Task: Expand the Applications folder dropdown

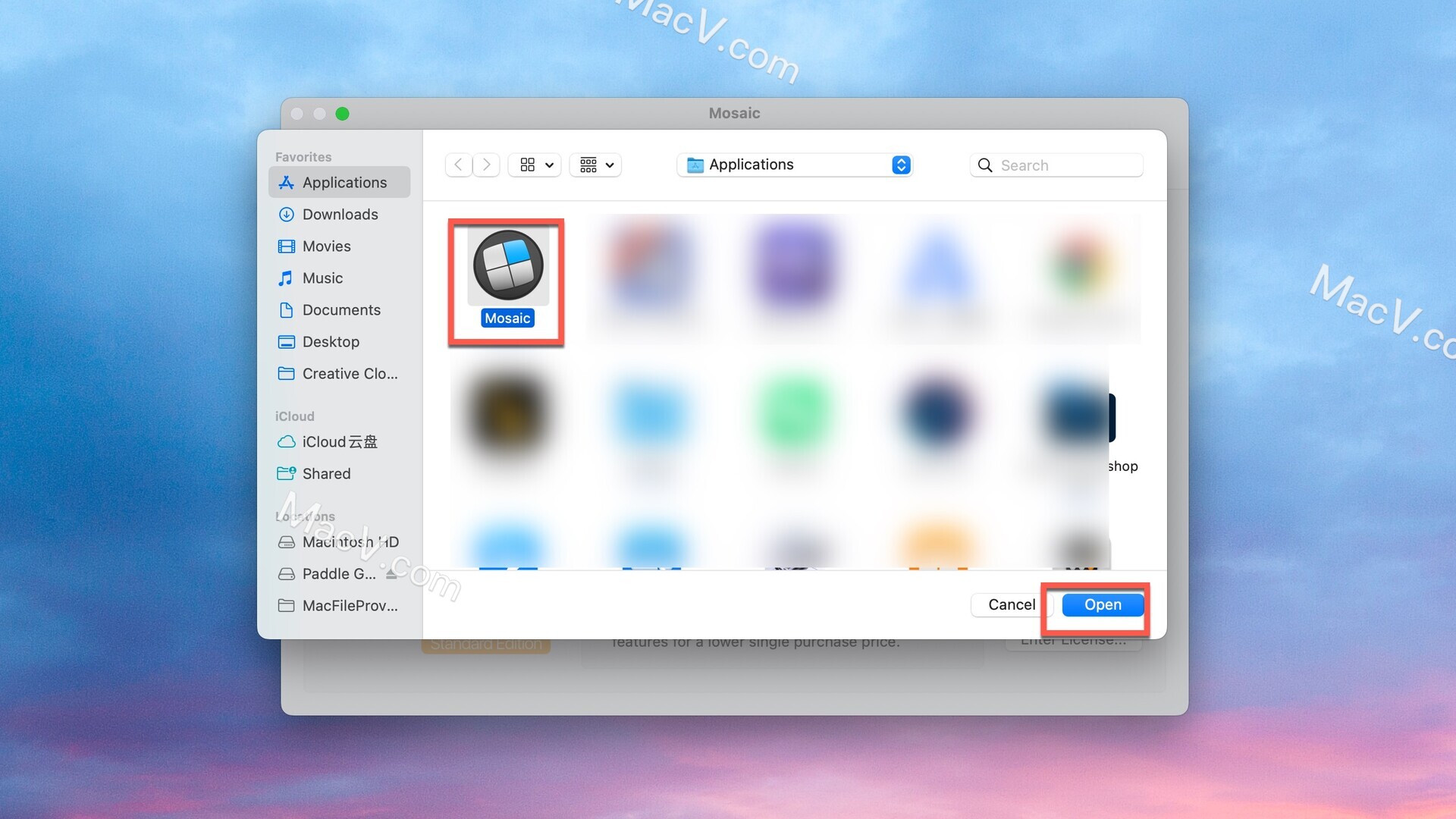Action: point(900,164)
